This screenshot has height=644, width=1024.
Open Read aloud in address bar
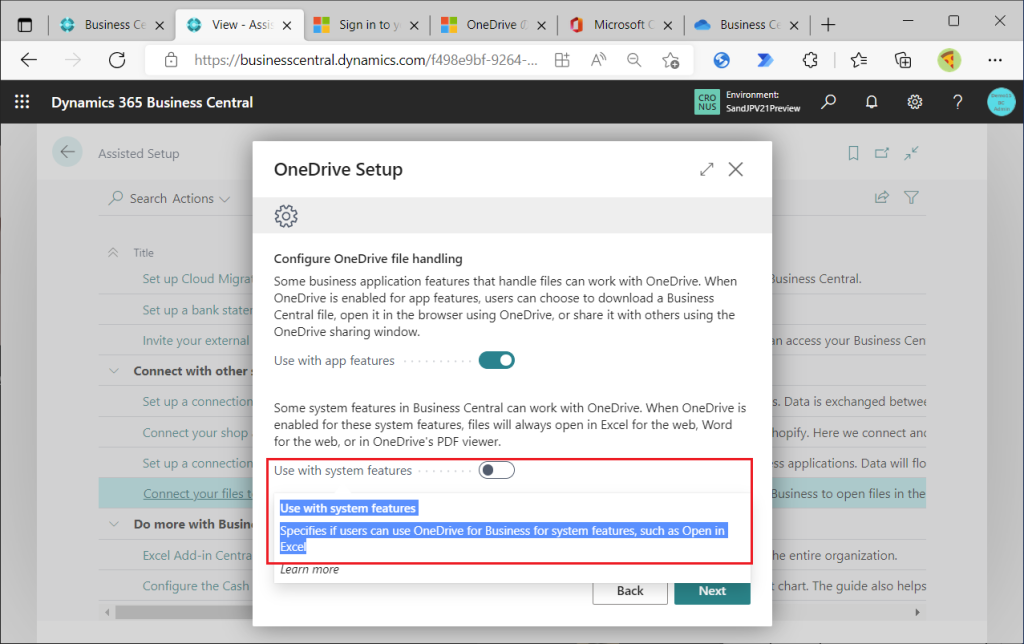598,60
